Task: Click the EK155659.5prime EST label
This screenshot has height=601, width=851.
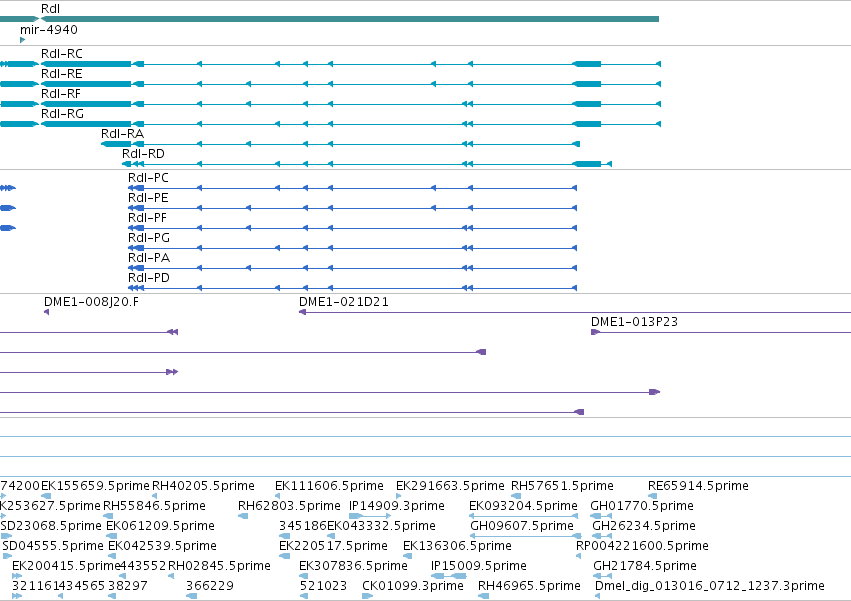Action: click(x=95, y=485)
